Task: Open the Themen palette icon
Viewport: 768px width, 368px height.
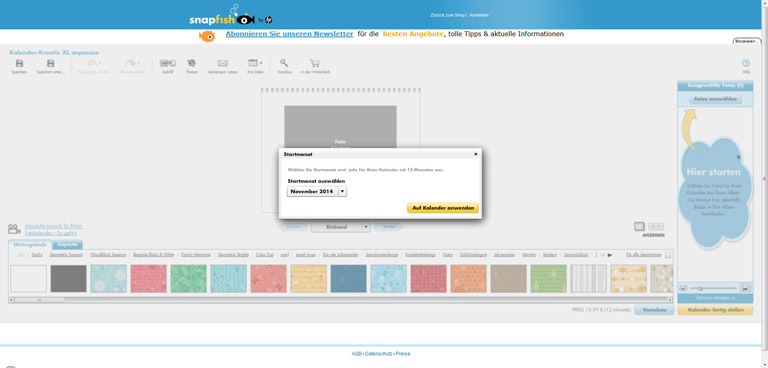Action: 192,63
